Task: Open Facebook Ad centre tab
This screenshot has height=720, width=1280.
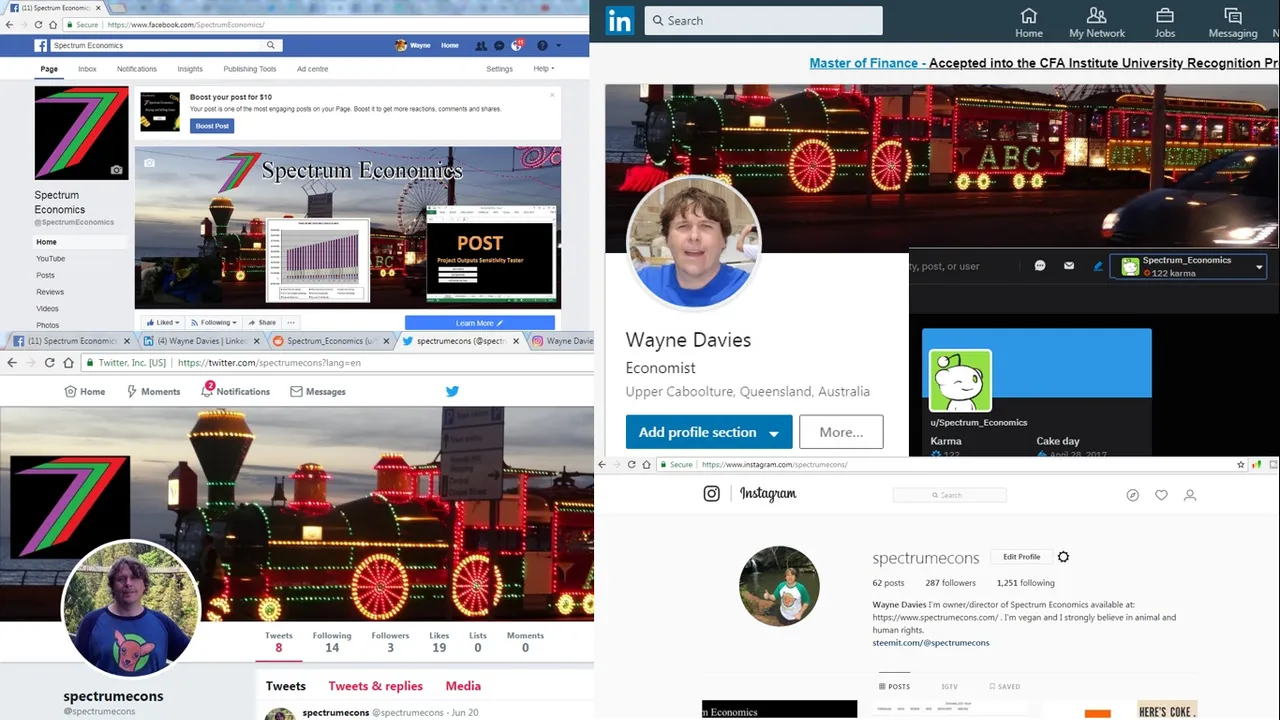Action: pos(312,69)
